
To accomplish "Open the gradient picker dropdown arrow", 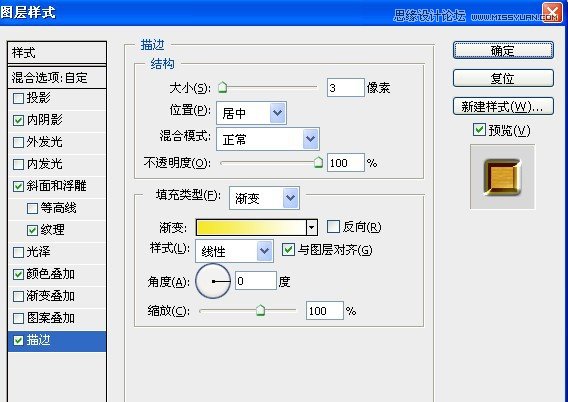I will [312, 228].
